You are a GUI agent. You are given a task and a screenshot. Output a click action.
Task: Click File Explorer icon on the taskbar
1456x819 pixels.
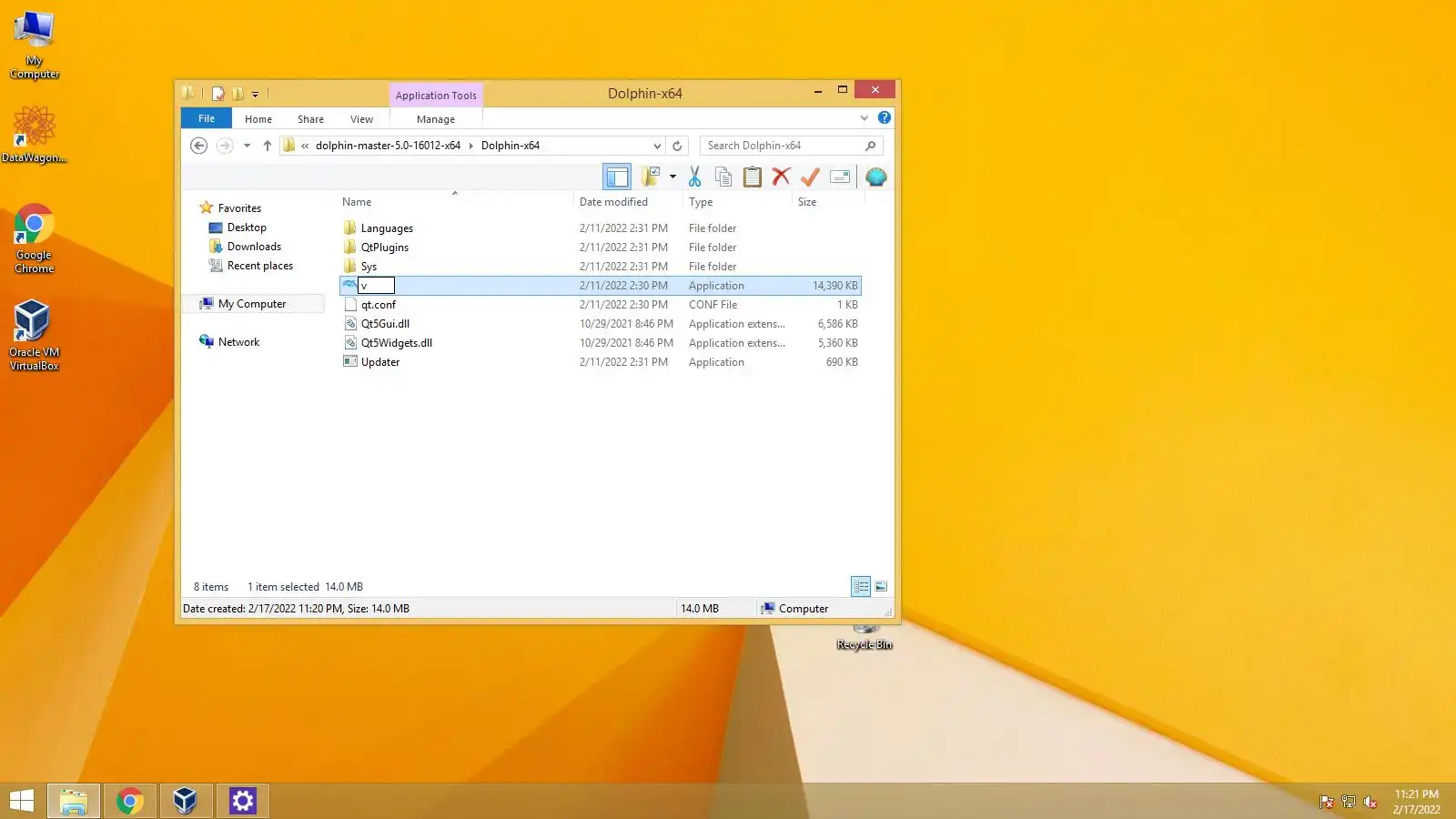point(74,801)
